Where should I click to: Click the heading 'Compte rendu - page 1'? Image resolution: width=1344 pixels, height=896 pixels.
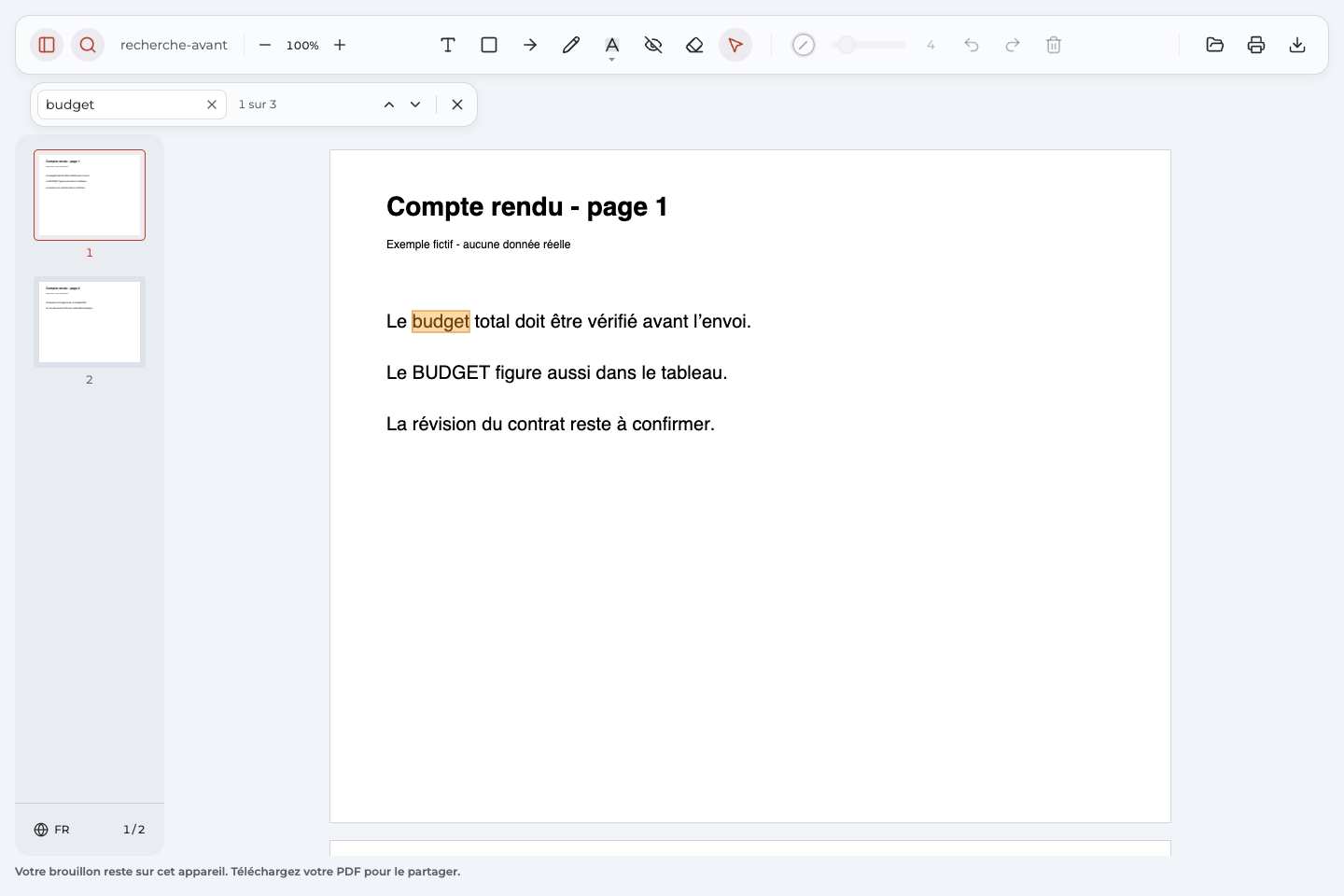tap(527, 206)
